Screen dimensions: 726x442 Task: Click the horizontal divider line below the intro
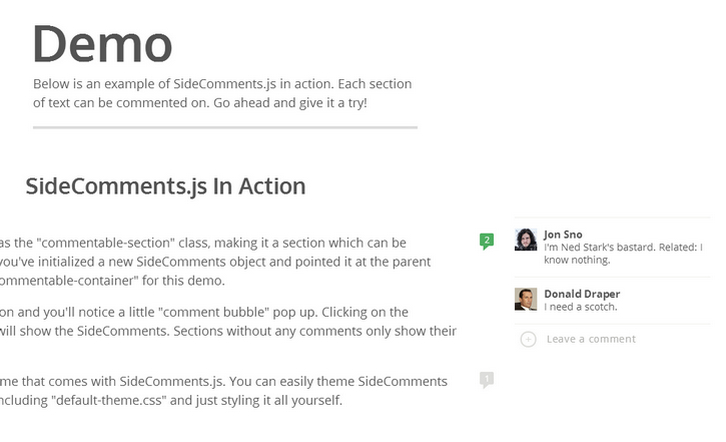[x=225, y=128]
